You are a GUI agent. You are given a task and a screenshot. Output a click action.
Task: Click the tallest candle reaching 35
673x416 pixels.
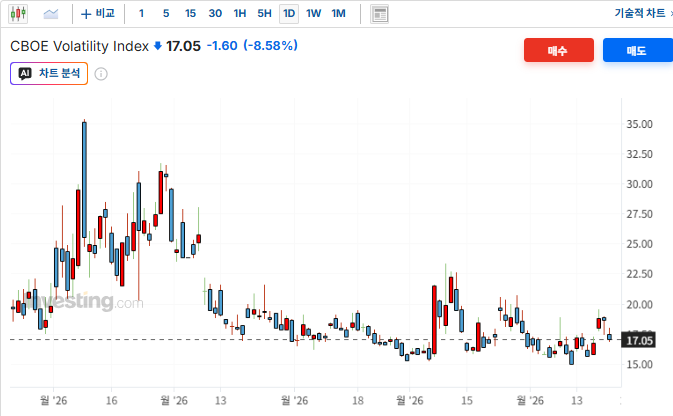pyautogui.click(x=84, y=179)
